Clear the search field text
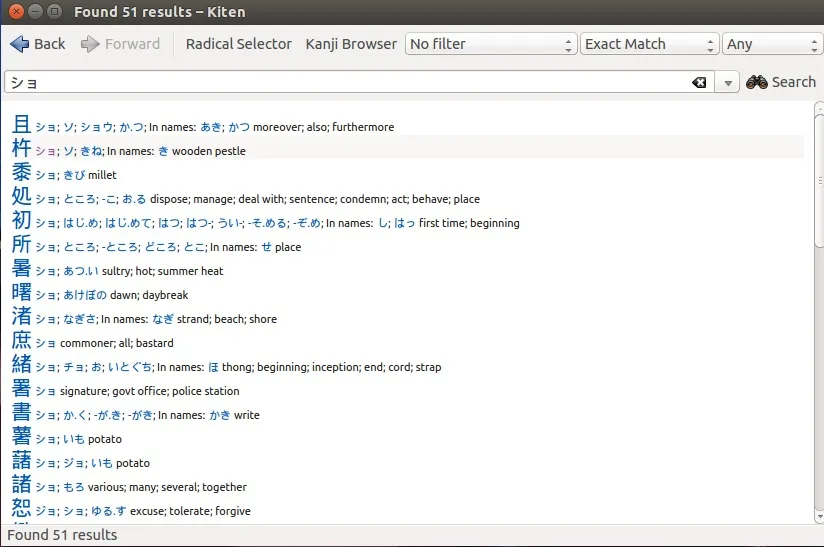Viewport: 824px width, 547px height. coord(699,83)
